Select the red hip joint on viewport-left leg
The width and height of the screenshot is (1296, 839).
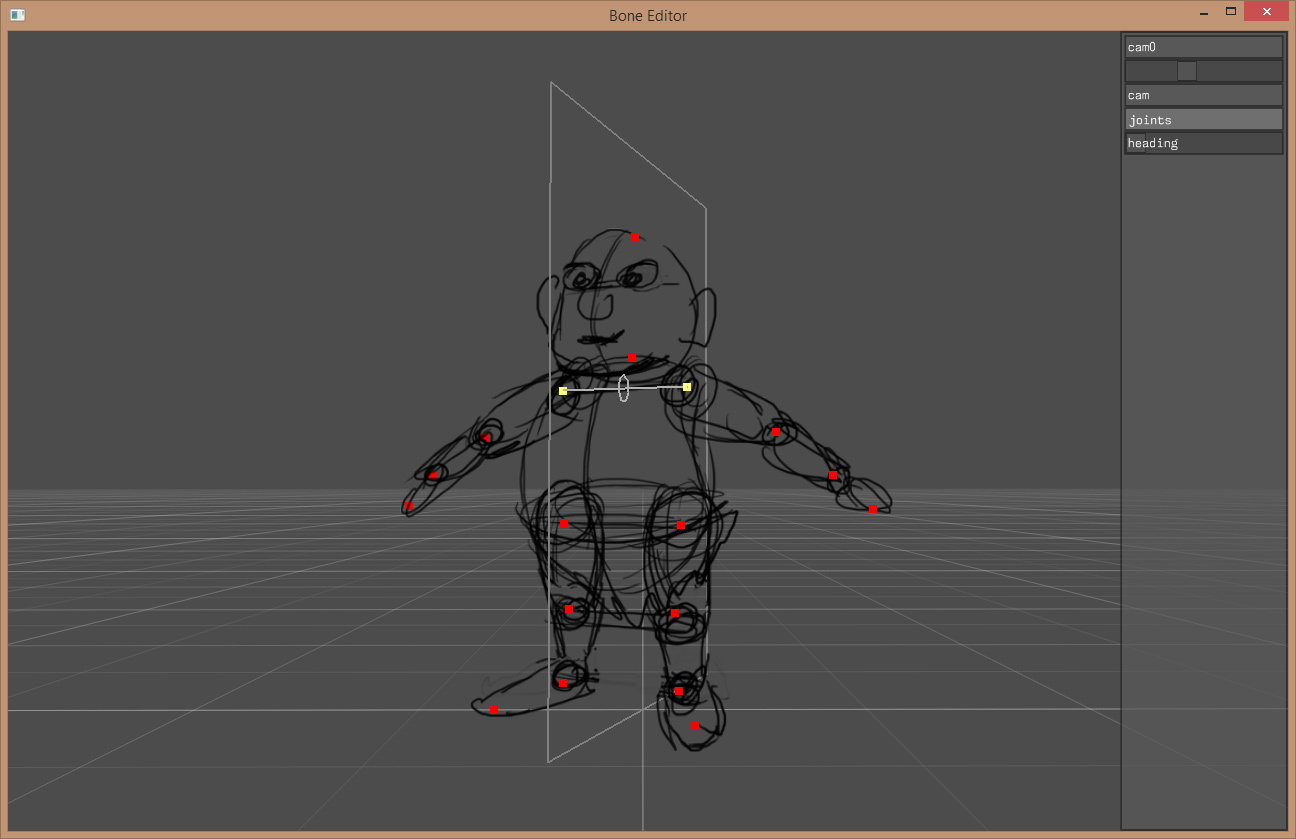pyautogui.click(x=563, y=523)
